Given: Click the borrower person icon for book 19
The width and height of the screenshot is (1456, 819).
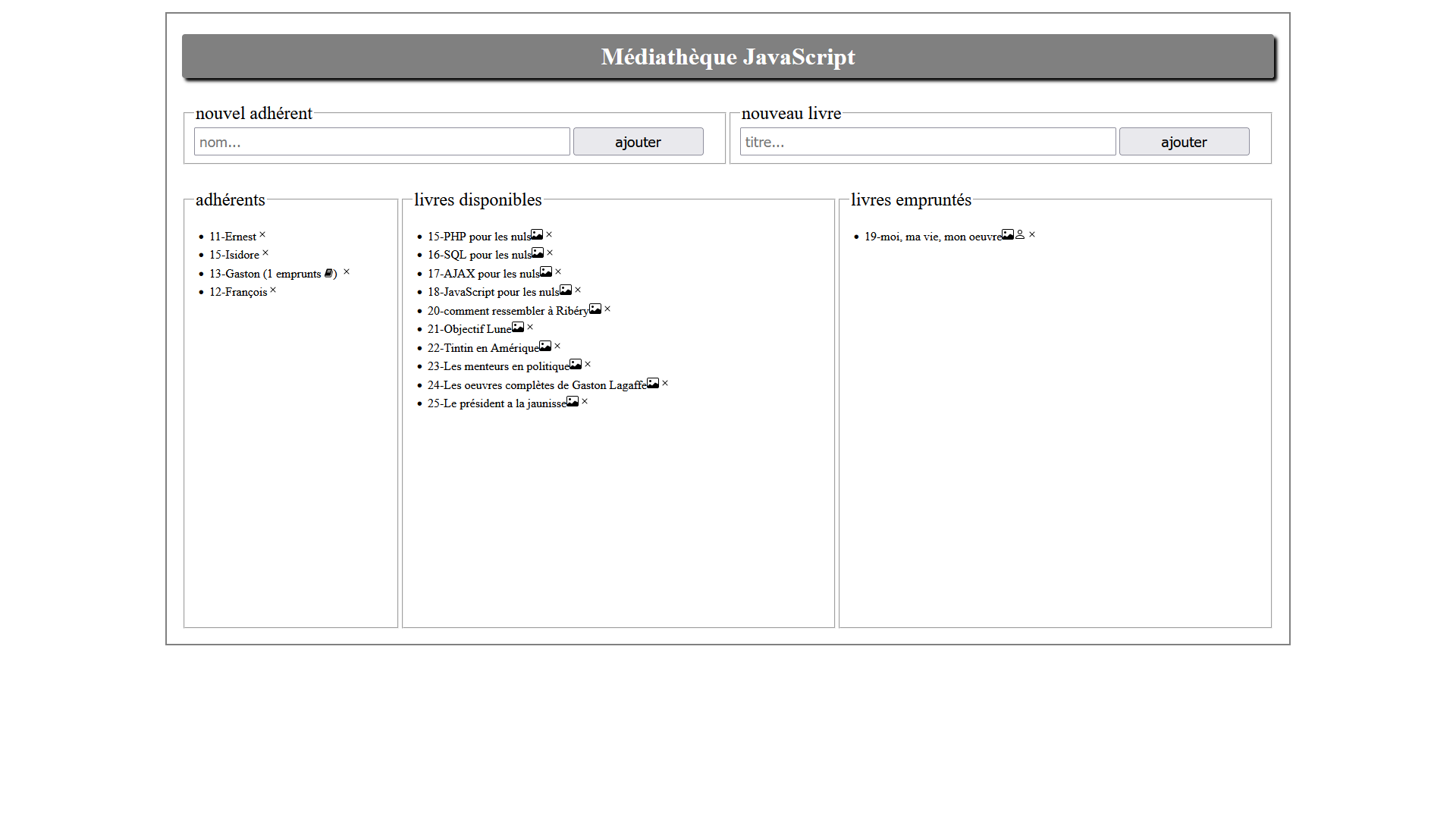Looking at the screenshot, I should point(1020,235).
